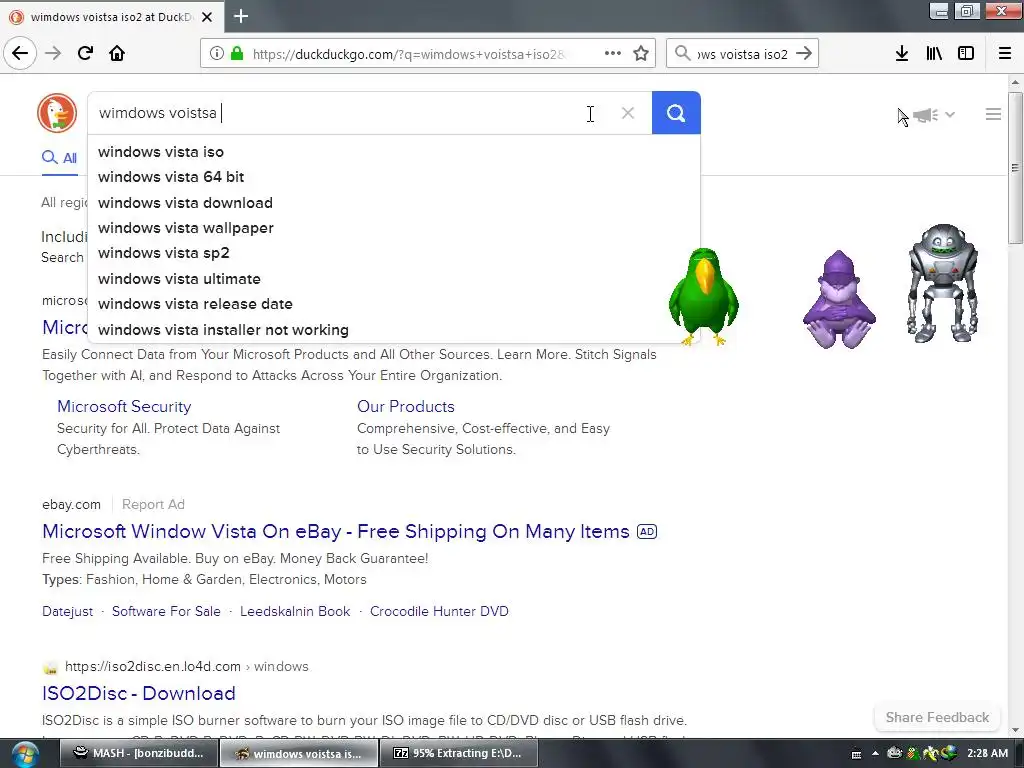Viewport: 1024px width, 768px height.
Task: Open the downloads panel
Action: click(x=902, y=54)
